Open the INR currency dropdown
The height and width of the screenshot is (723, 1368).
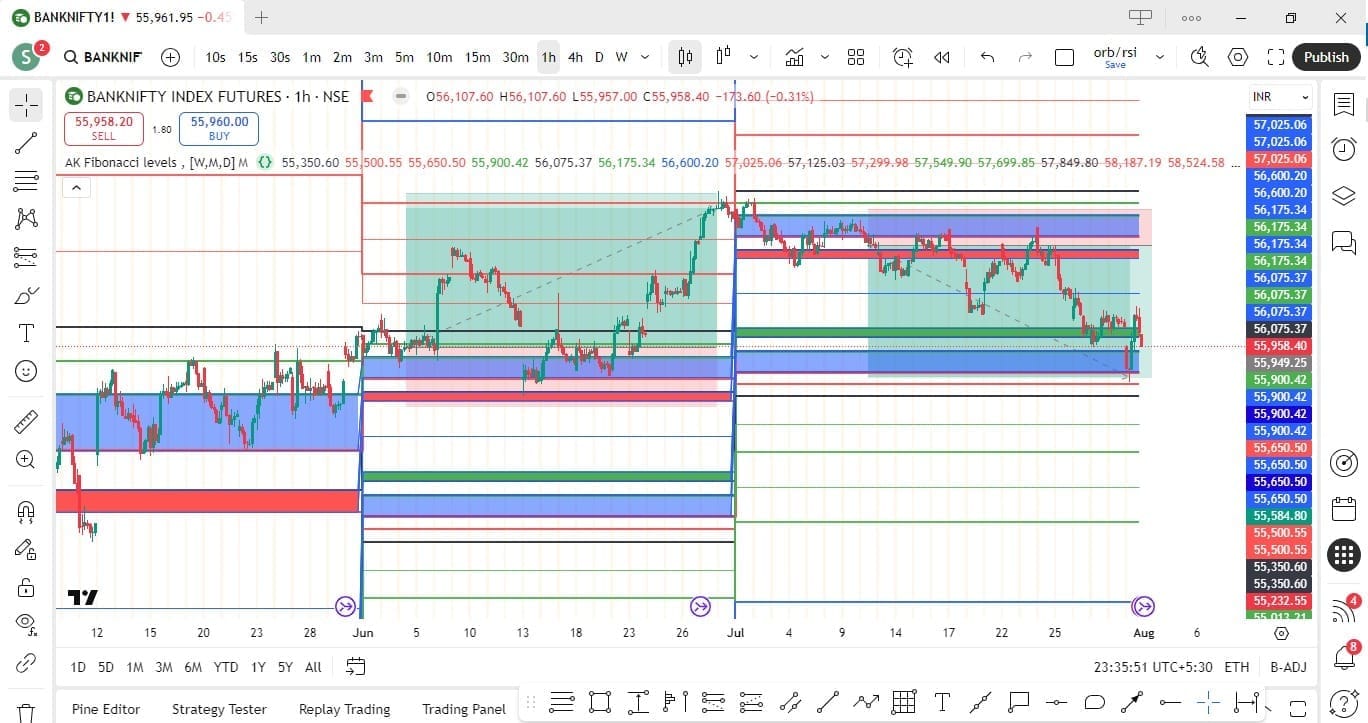[x=1281, y=97]
